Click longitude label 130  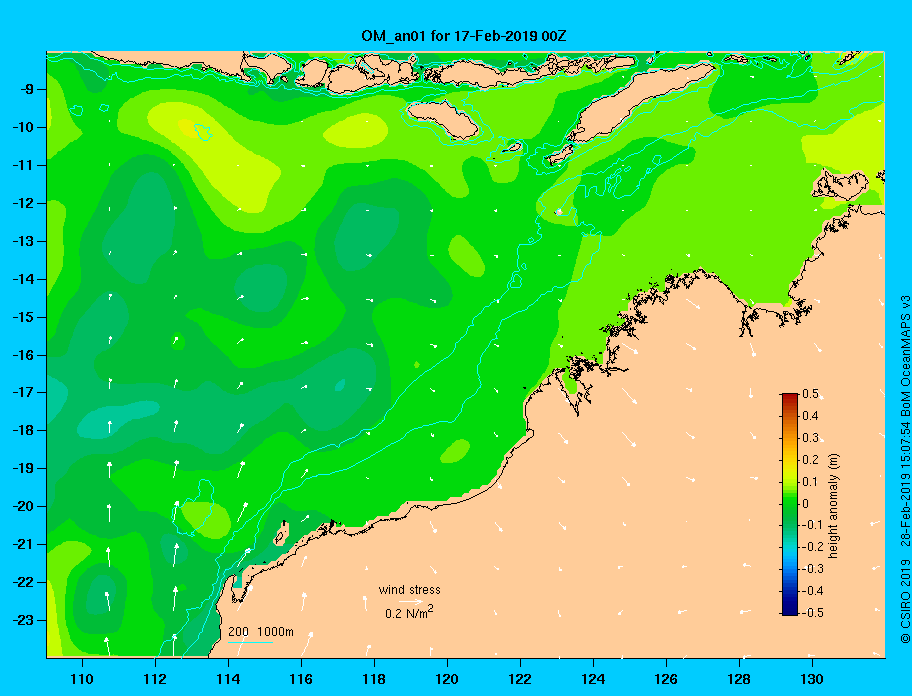click(x=812, y=679)
